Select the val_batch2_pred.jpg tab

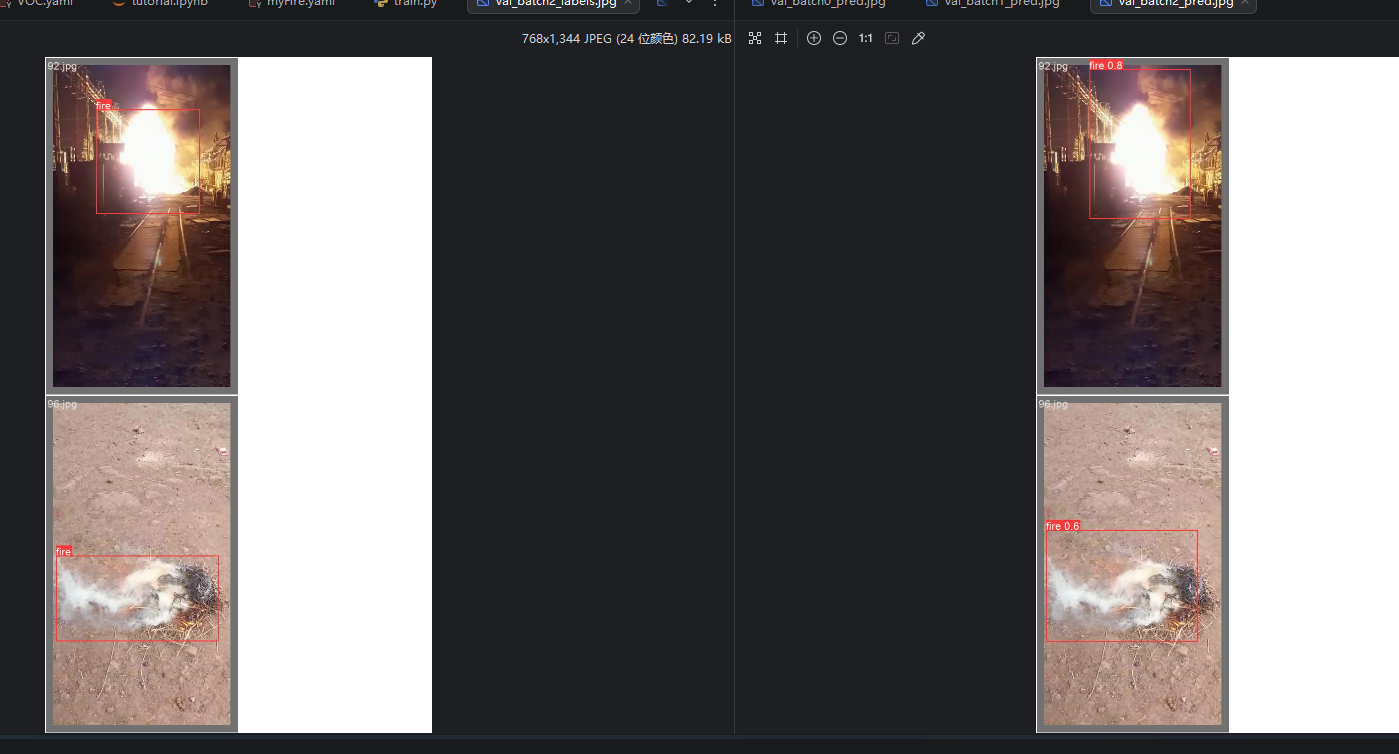tap(1173, 4)
